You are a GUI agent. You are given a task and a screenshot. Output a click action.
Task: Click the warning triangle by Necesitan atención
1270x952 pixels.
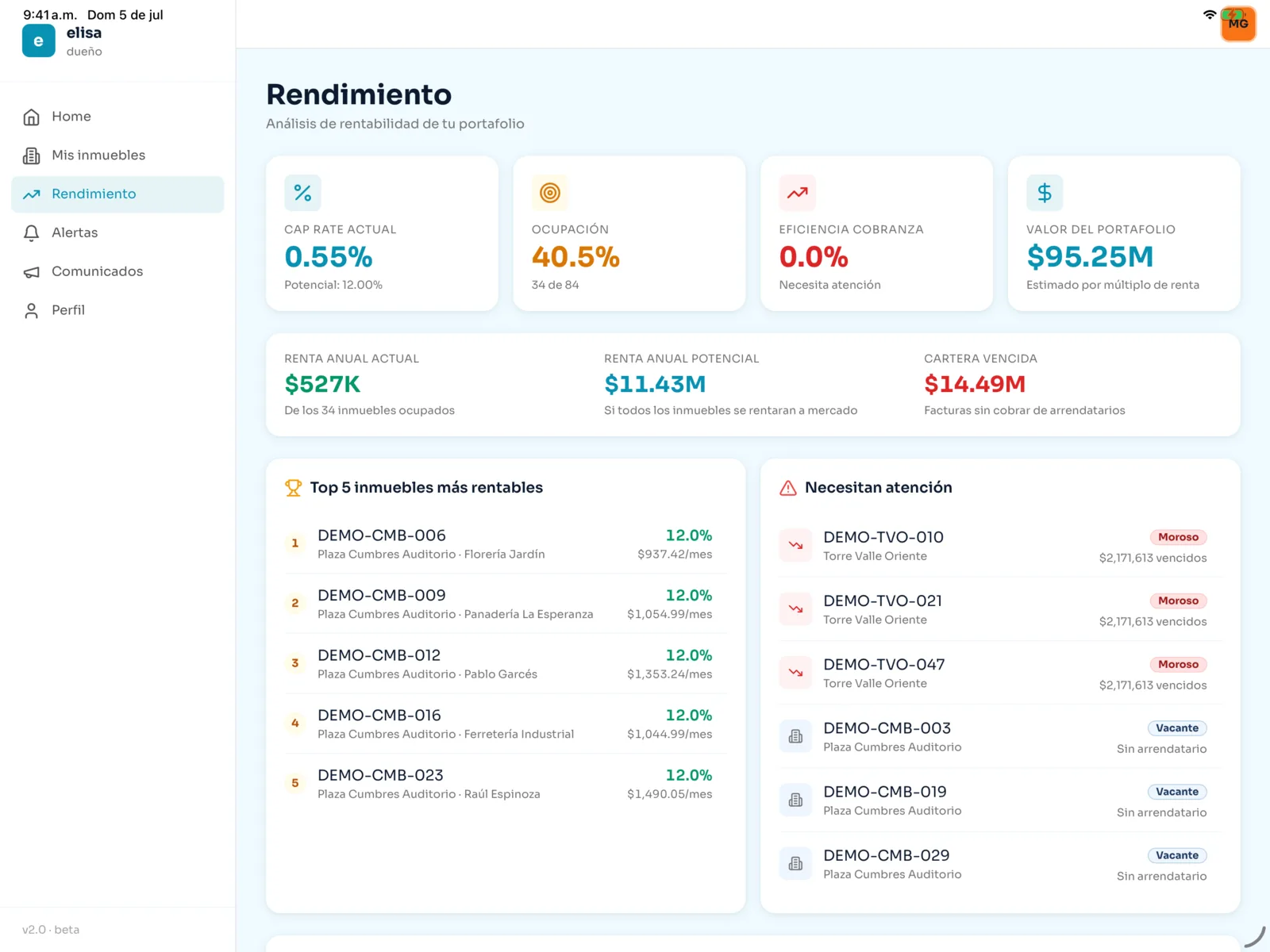pyautogui.click(x=787, y=488)
